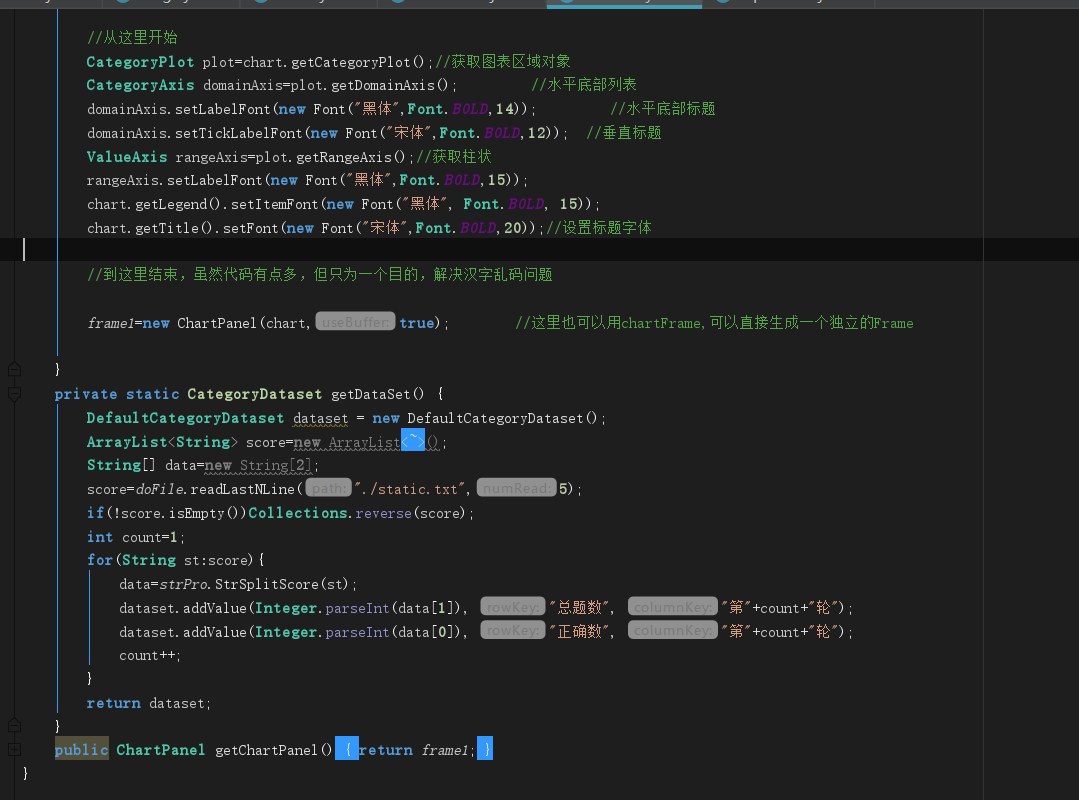Click the "StrSplitScore" method call

click(266, 584)
